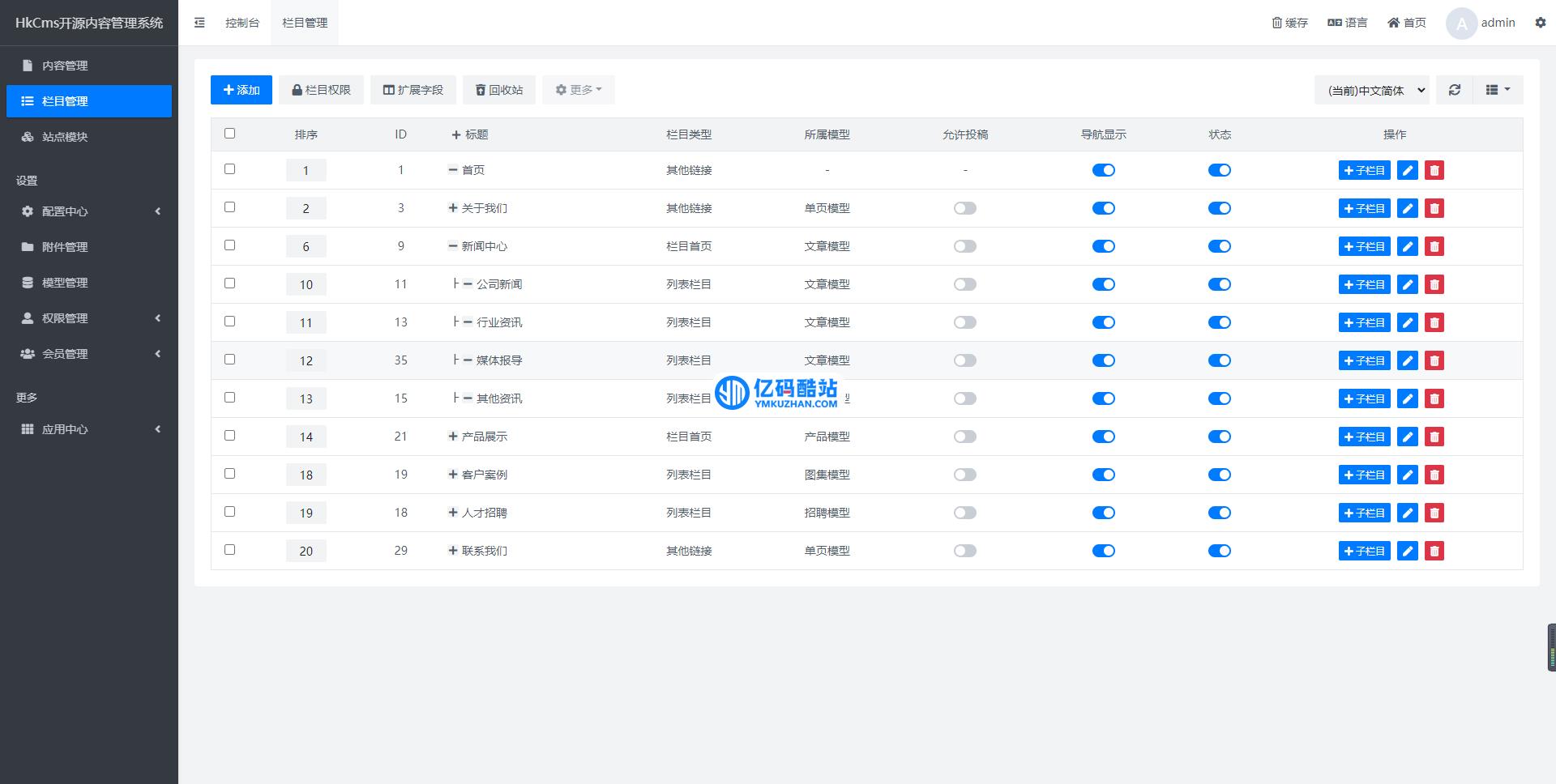Image resolution: width=1556 pixels, height=784 pixels.
Task: Toggle 允许投稿 for 人才招聘
Action: point(965,513)
